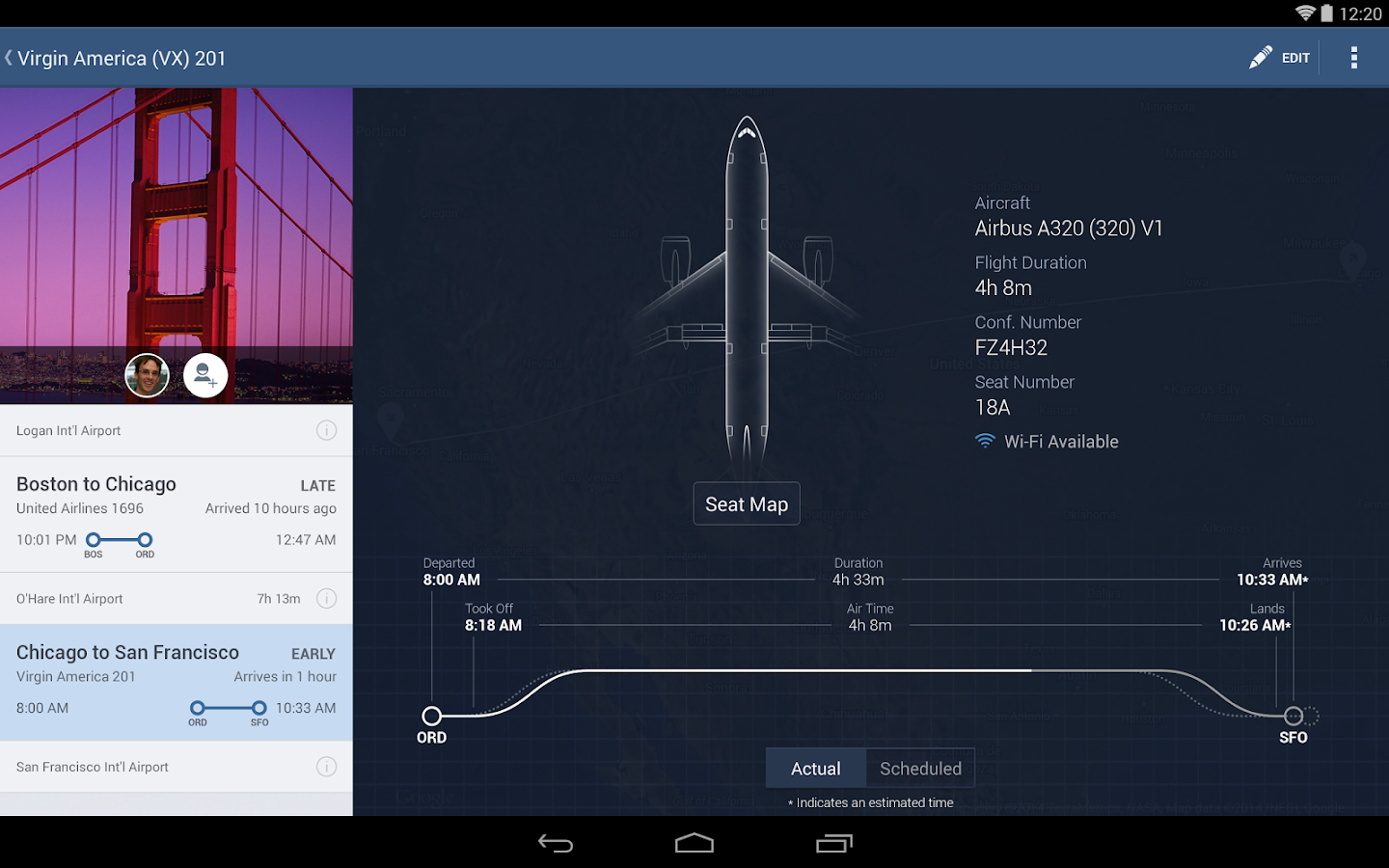This screenshot has height=868, width=1389.
Task: Click the Took Off 8:18 AM time
Action: point(493,625)
